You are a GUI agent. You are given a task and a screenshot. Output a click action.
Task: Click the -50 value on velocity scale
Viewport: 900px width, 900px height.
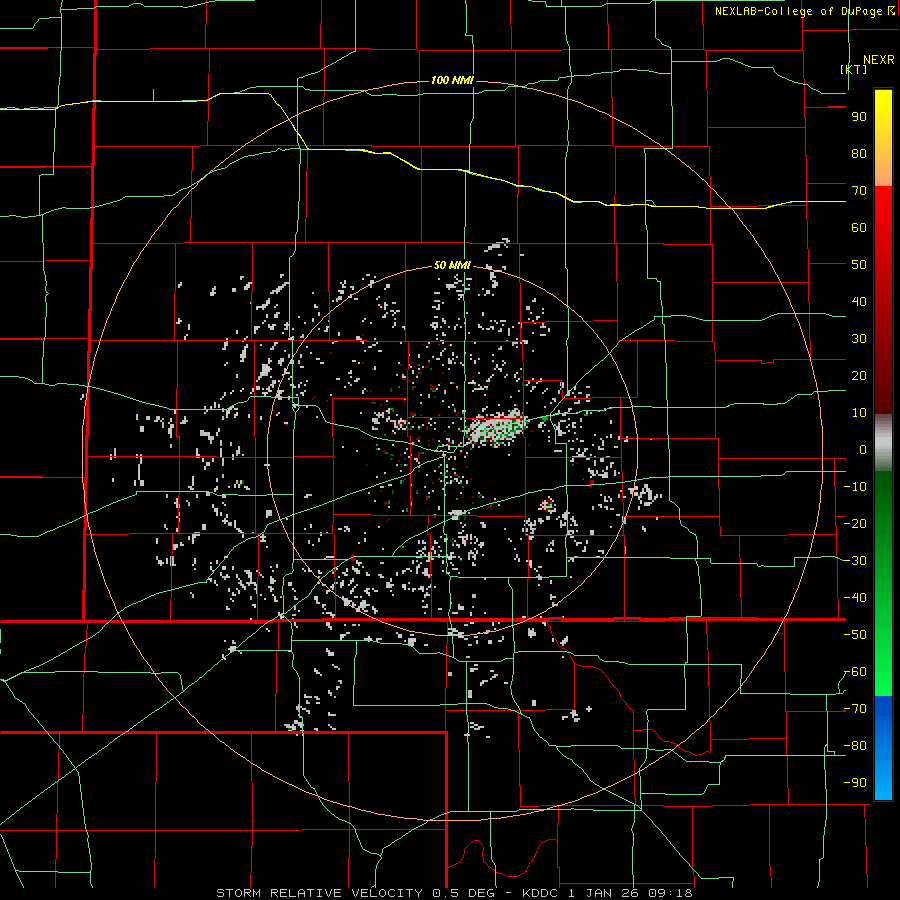[x=855, y=635]
